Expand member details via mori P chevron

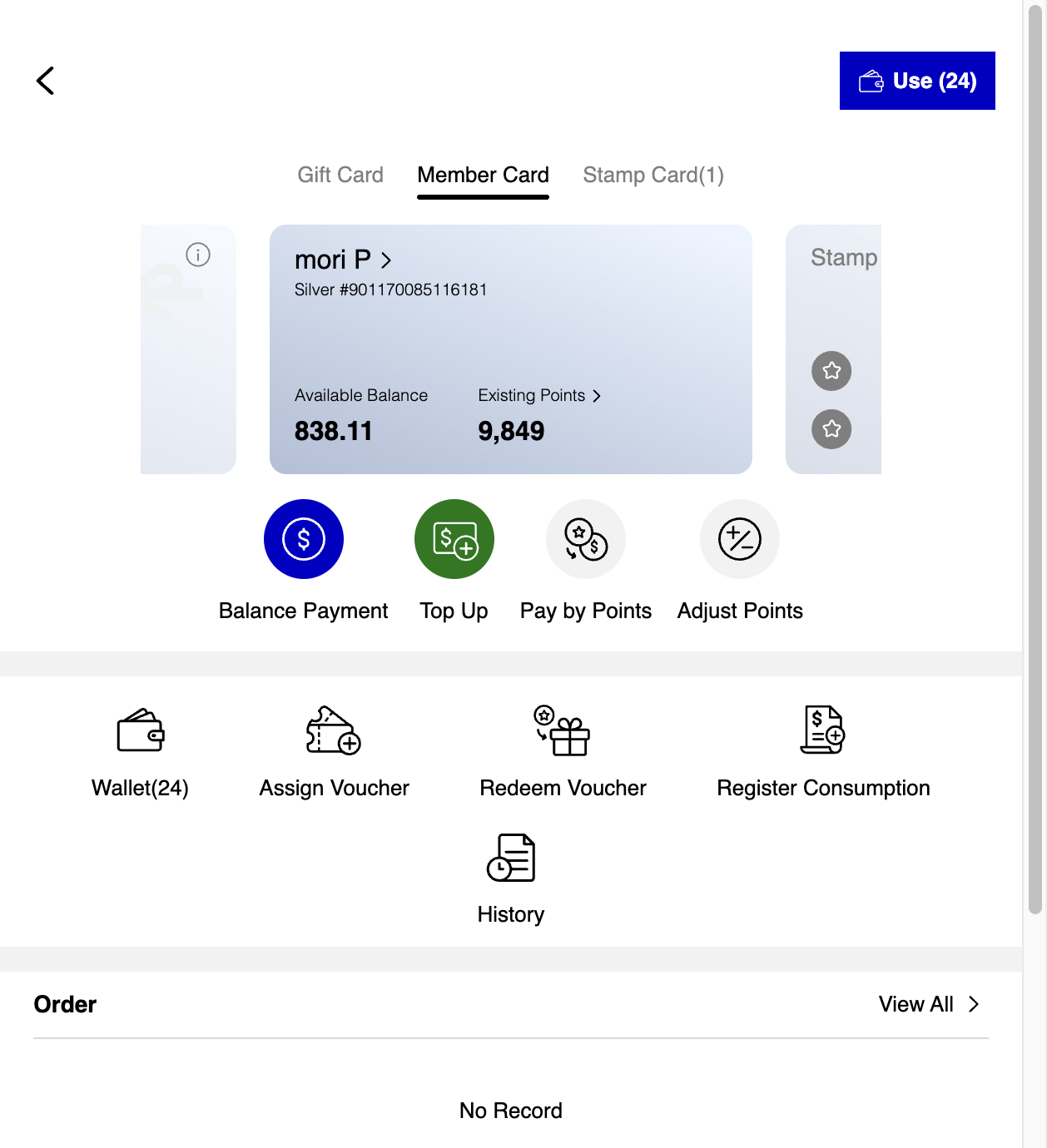click(x=386, y=260)
